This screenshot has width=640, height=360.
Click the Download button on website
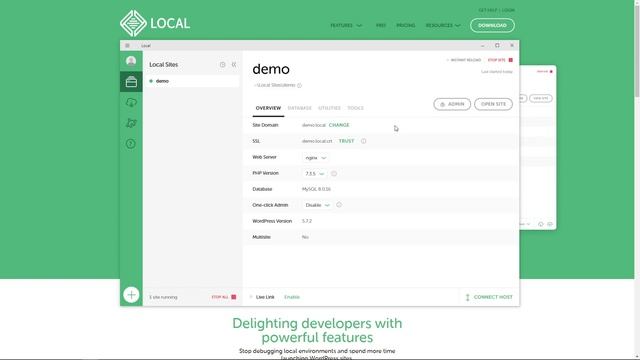pos(492,25)
